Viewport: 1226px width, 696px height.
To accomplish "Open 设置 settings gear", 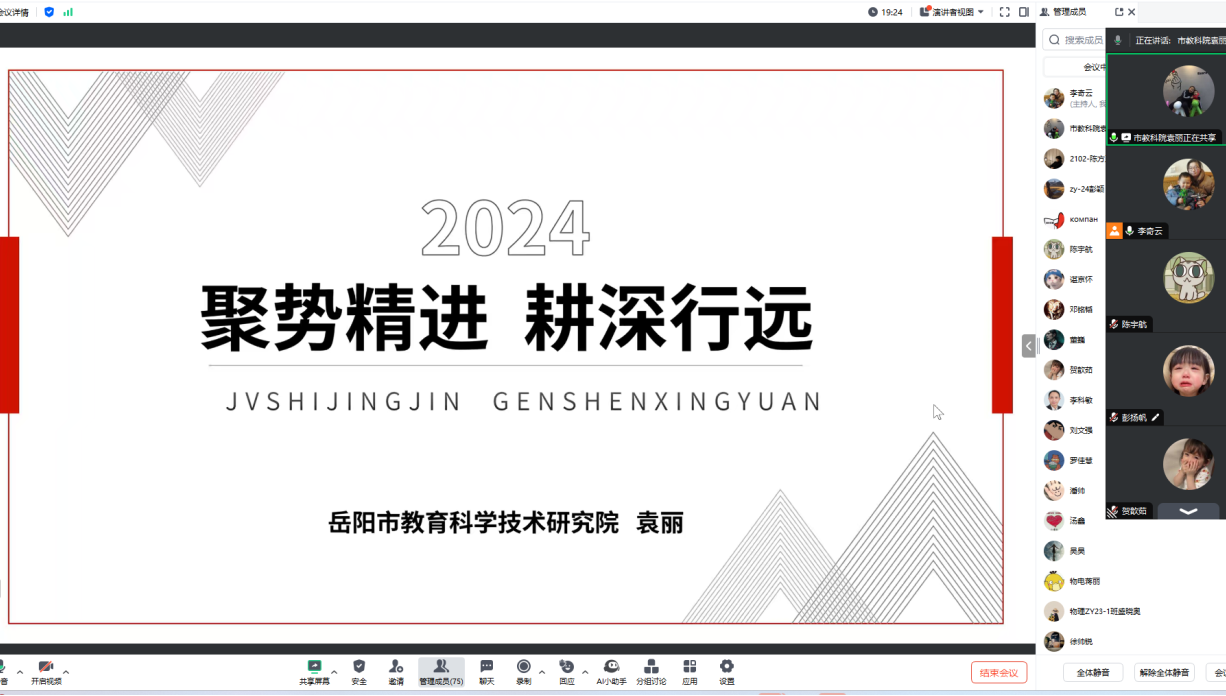I will pyautogui.click(x=727, y=667).
